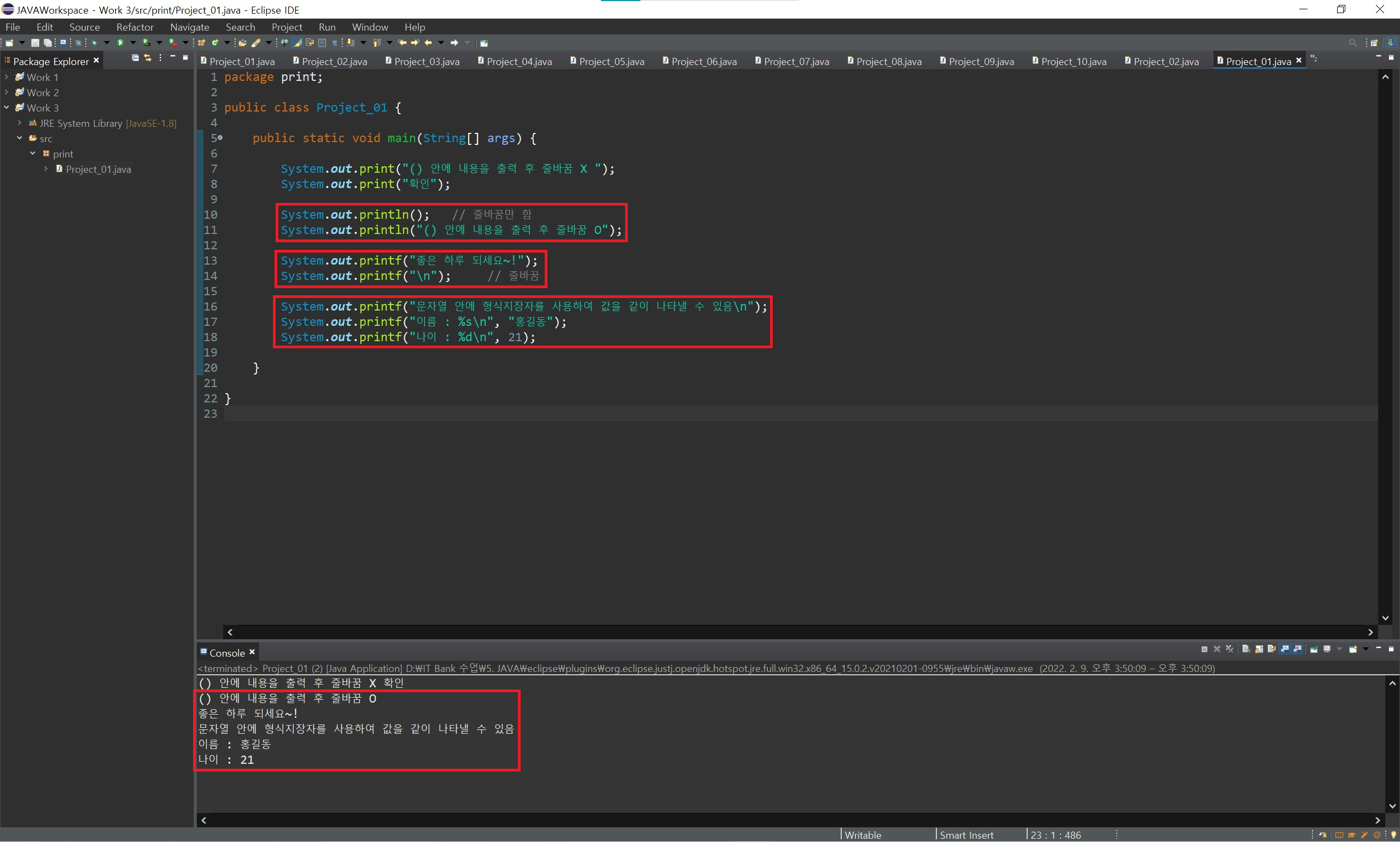Click the Debug bug icon

coord(94,43)
